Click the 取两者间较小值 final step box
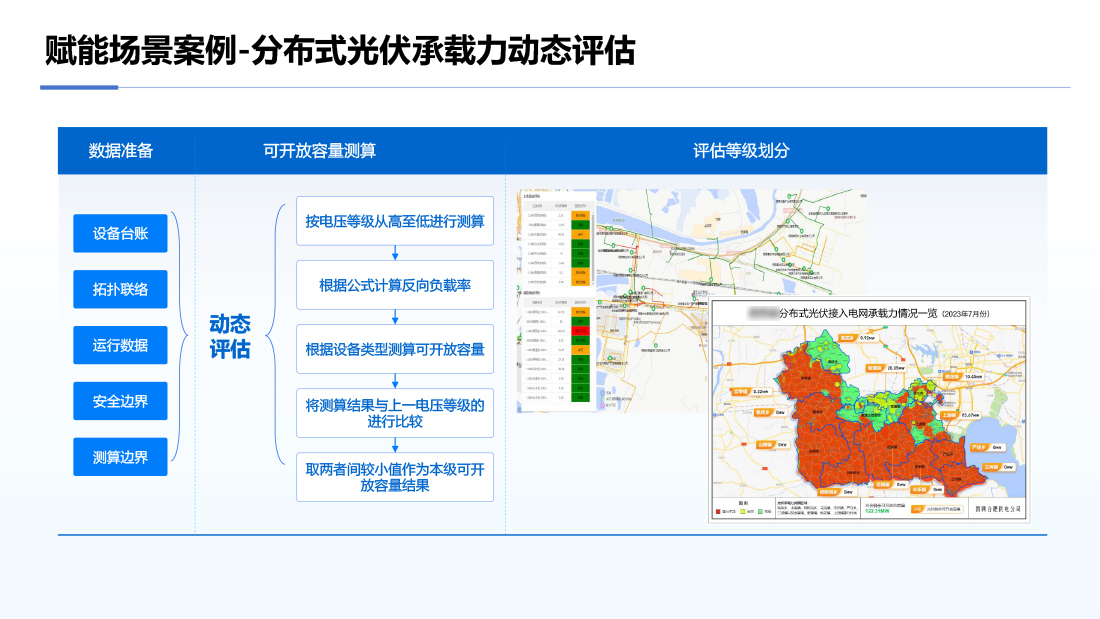Viewport: 1100px width, 619px height. pos(395,477)
